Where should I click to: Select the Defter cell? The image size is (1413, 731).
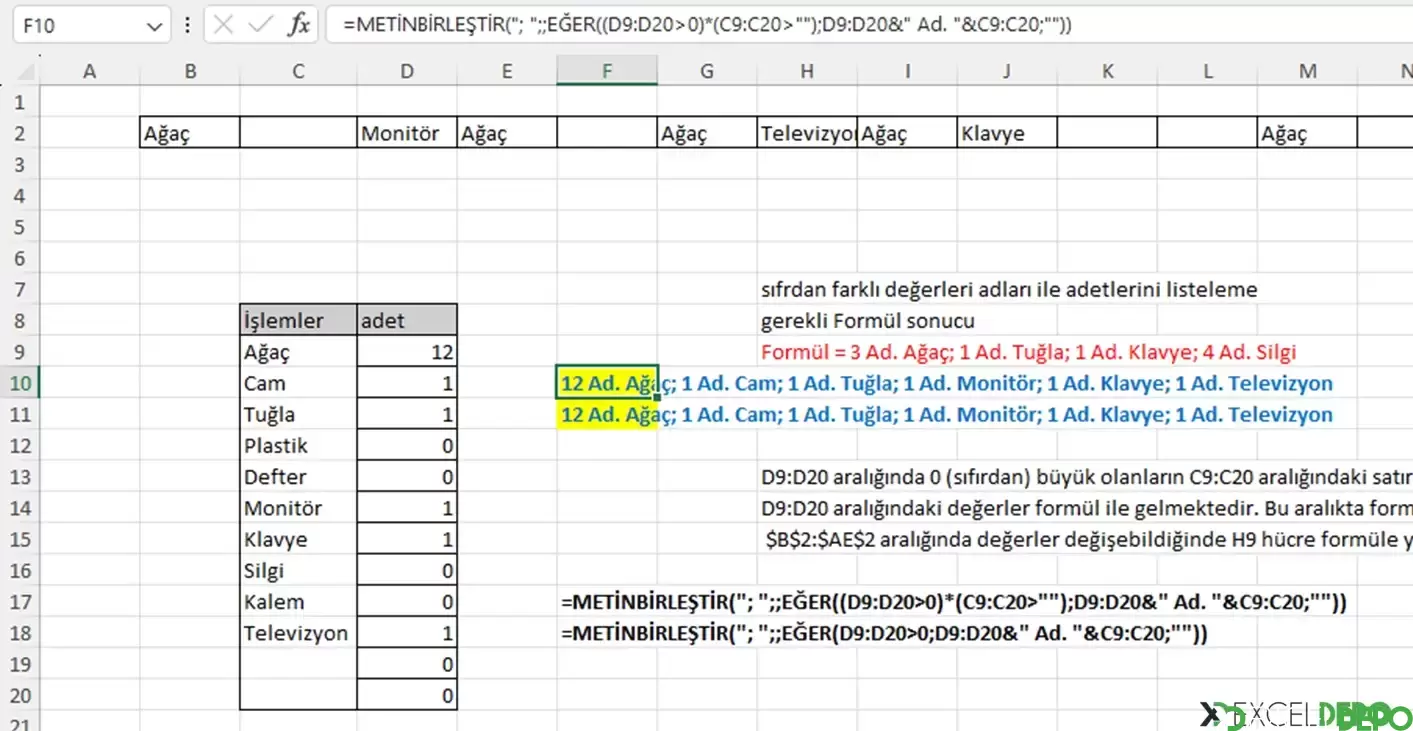click(298, 477)
